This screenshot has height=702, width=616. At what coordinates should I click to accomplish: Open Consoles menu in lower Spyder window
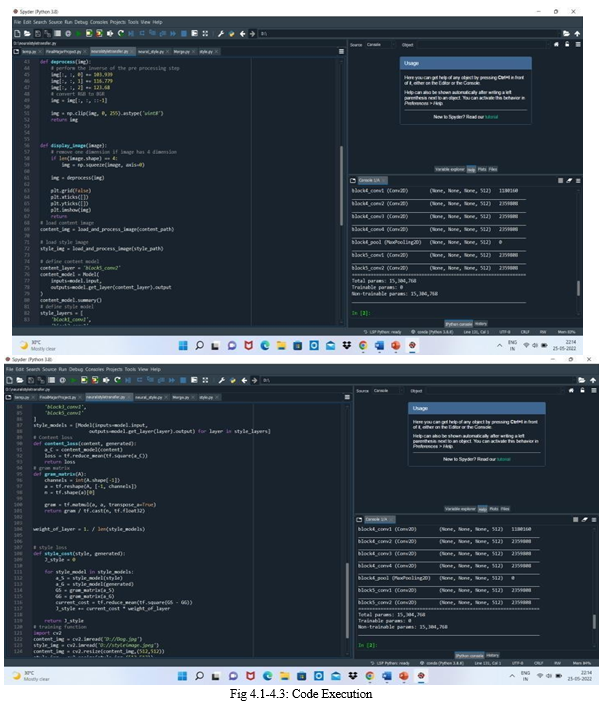point(94,369)
